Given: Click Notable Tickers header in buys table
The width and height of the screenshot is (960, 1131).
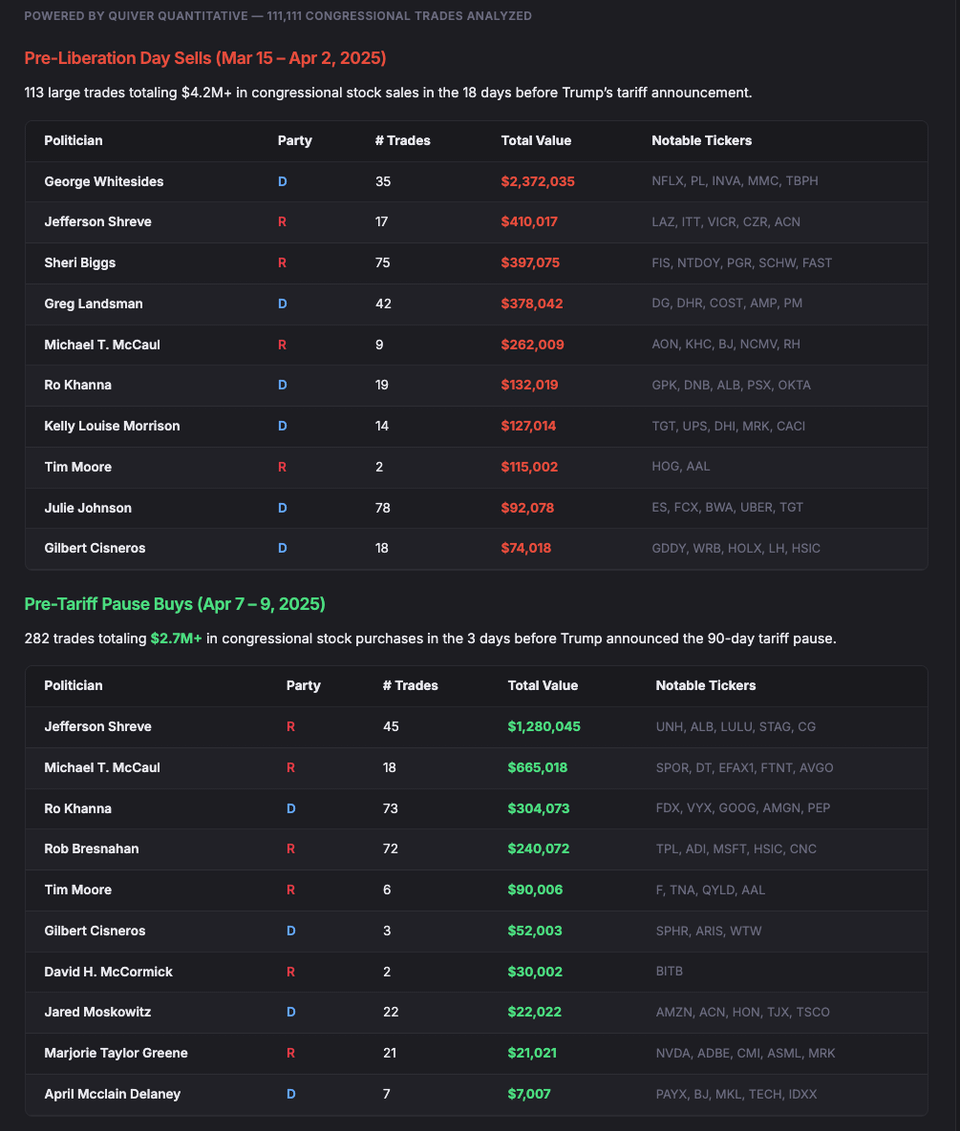Looking at the screenshot, I should (x=706, y=686).
